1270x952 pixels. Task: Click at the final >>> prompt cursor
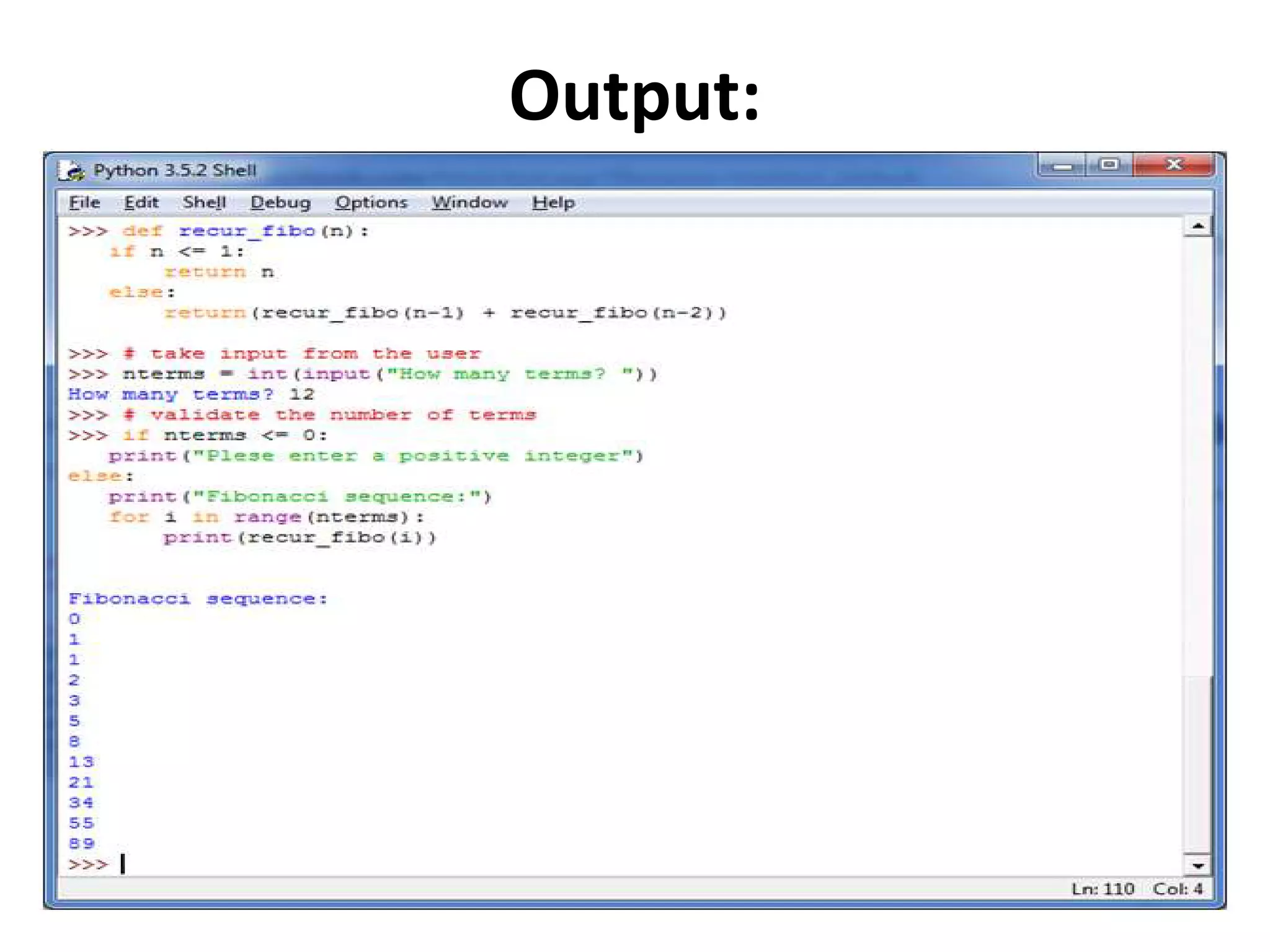(x=123, y=864)
